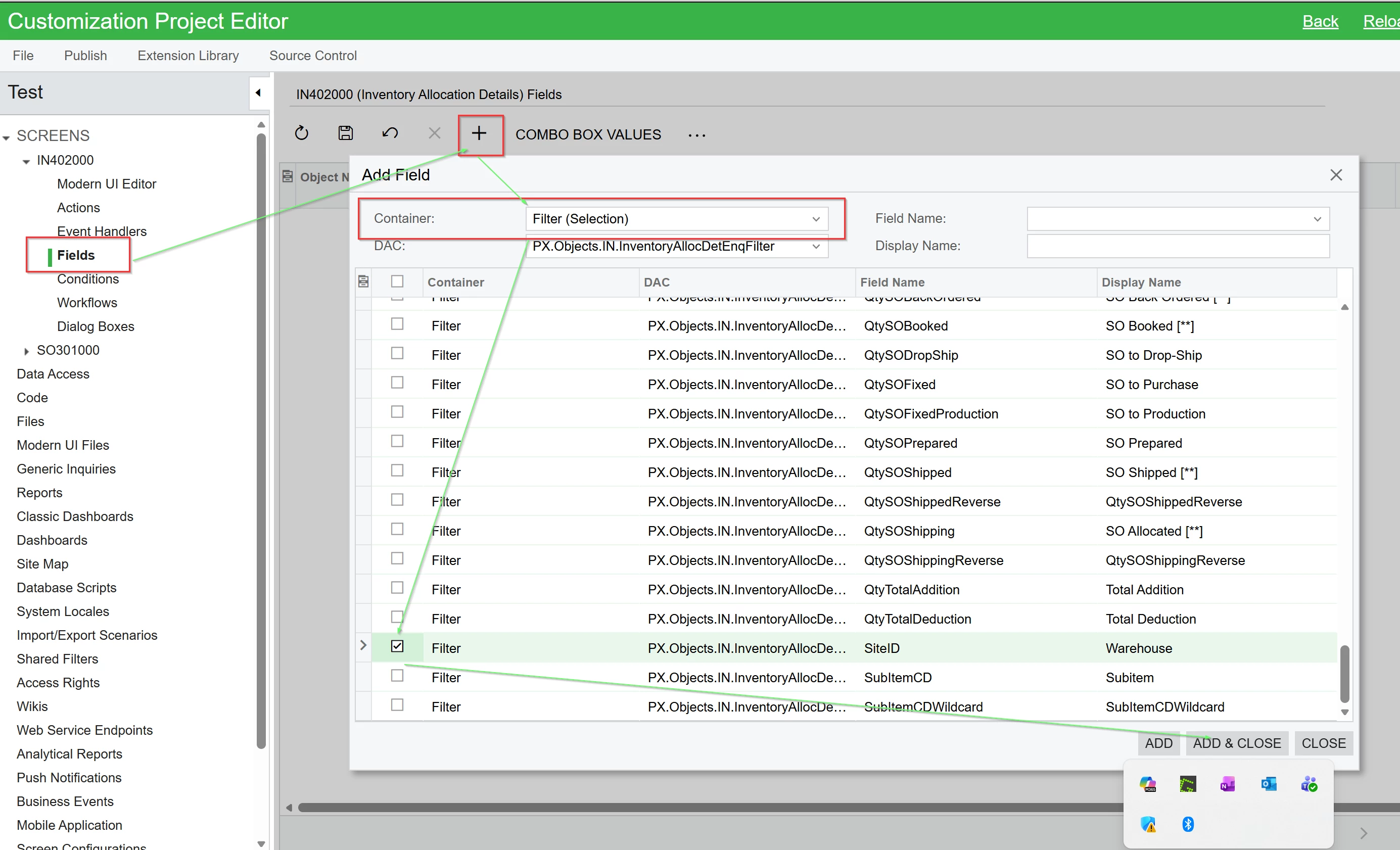Image resolution: width=1400 pixels, height=850 pixels.
Task: Click the Back link in the header
Action: 1320,22
